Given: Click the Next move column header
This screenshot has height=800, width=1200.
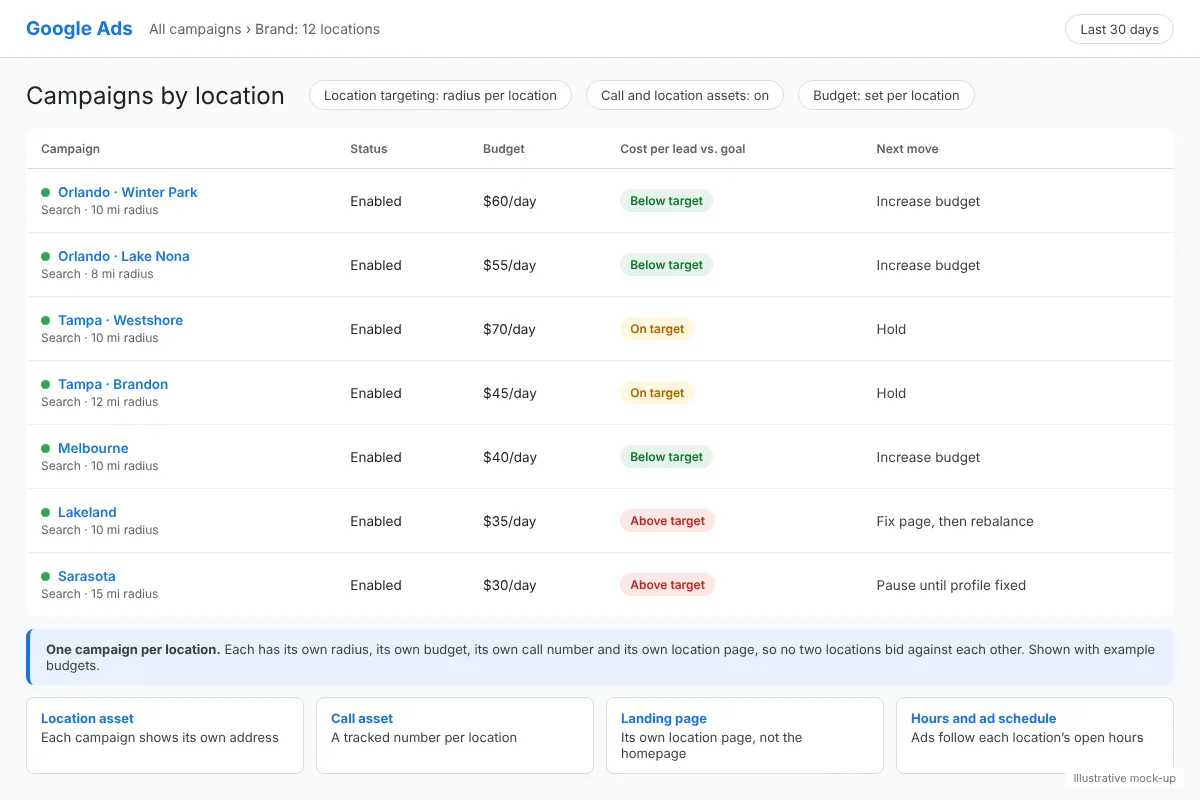Looking at the screenshot, I should 907,149.
